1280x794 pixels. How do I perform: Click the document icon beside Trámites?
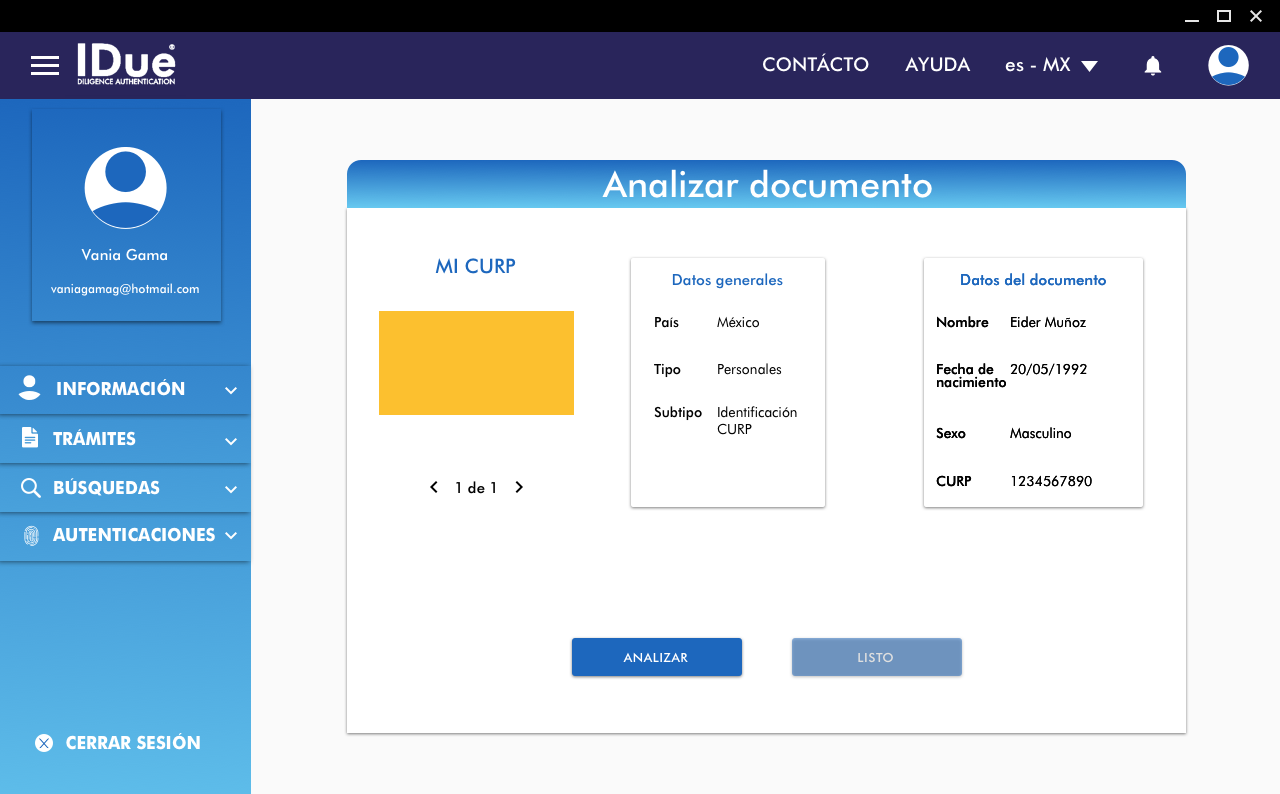(x=30, y=439)
